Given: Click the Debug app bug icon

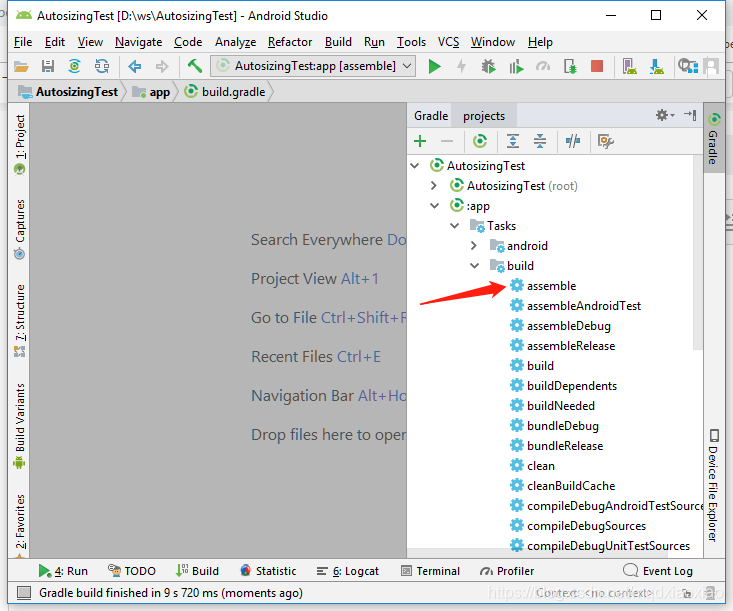Looking at the screenshot, I should tap(489, 66).
